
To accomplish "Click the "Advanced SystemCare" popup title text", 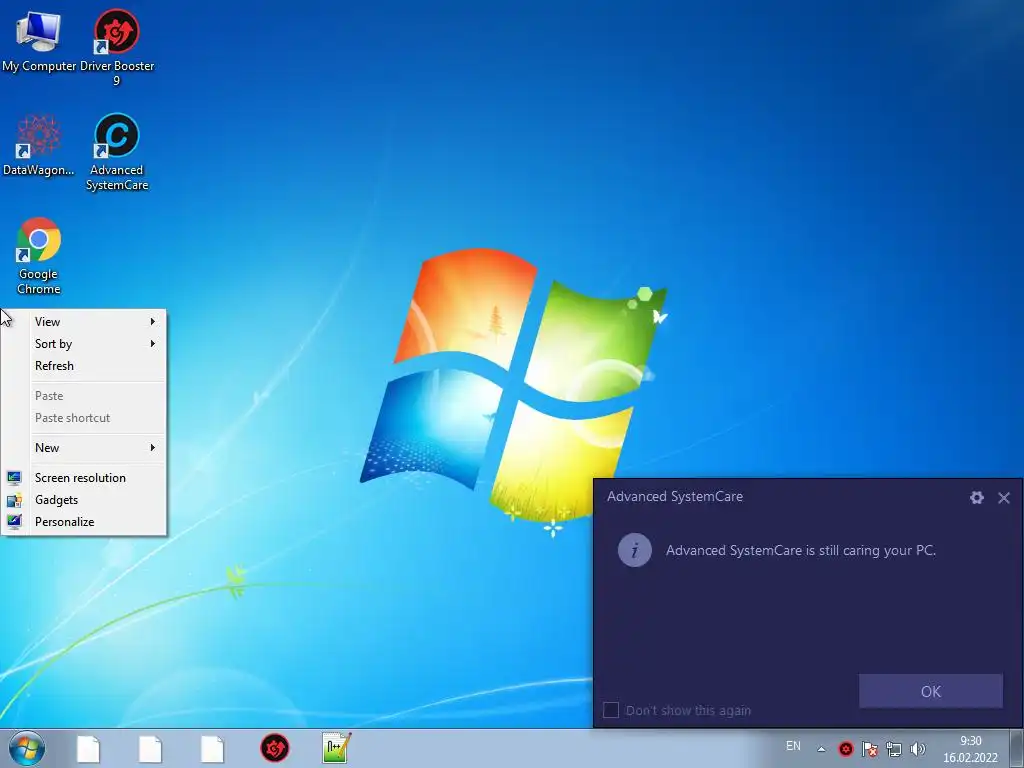I will pyautogui.click(x=675, y=496).
